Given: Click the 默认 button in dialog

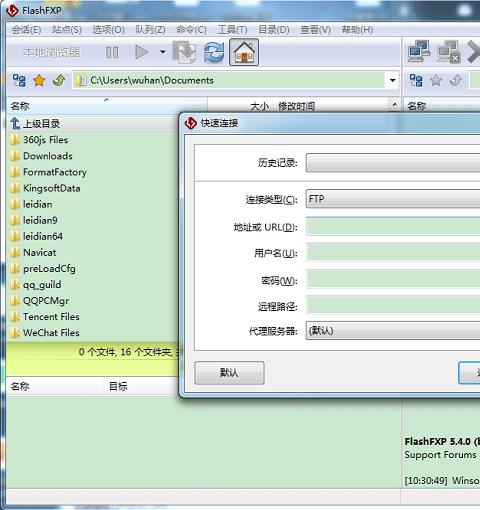Looking at the screenshot, I should [x=229, y=373].
